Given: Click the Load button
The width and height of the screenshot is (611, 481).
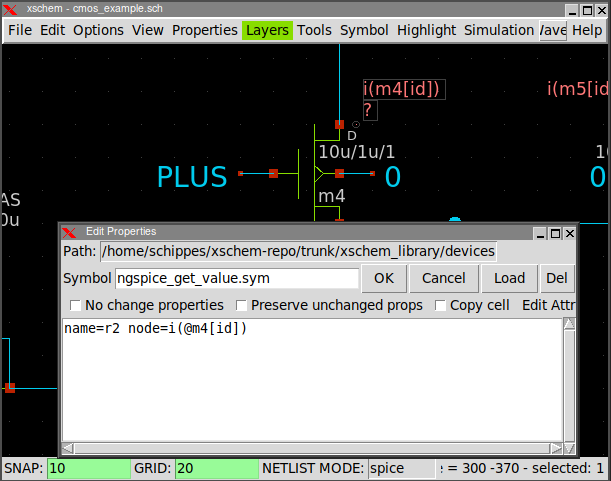Looking at the screenshot, I should pyautogui.click(x=509, y=278).
